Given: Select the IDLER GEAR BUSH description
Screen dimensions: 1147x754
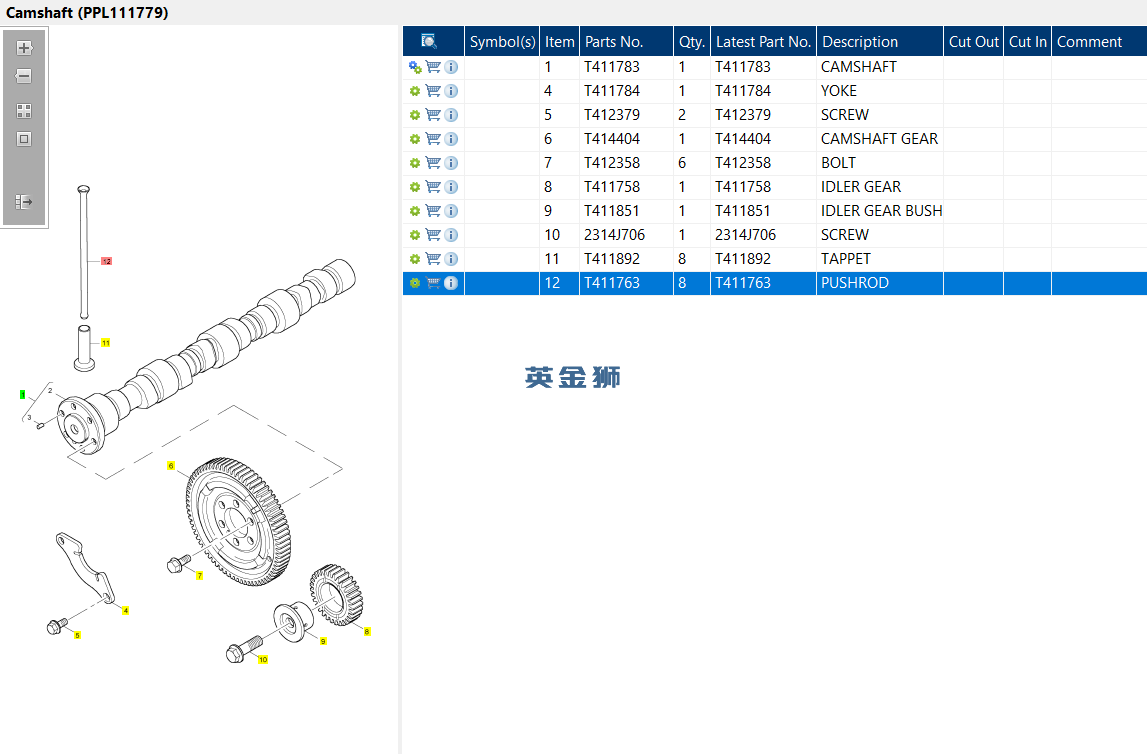Looking at the screenshot, I should [x=881, y=211].
